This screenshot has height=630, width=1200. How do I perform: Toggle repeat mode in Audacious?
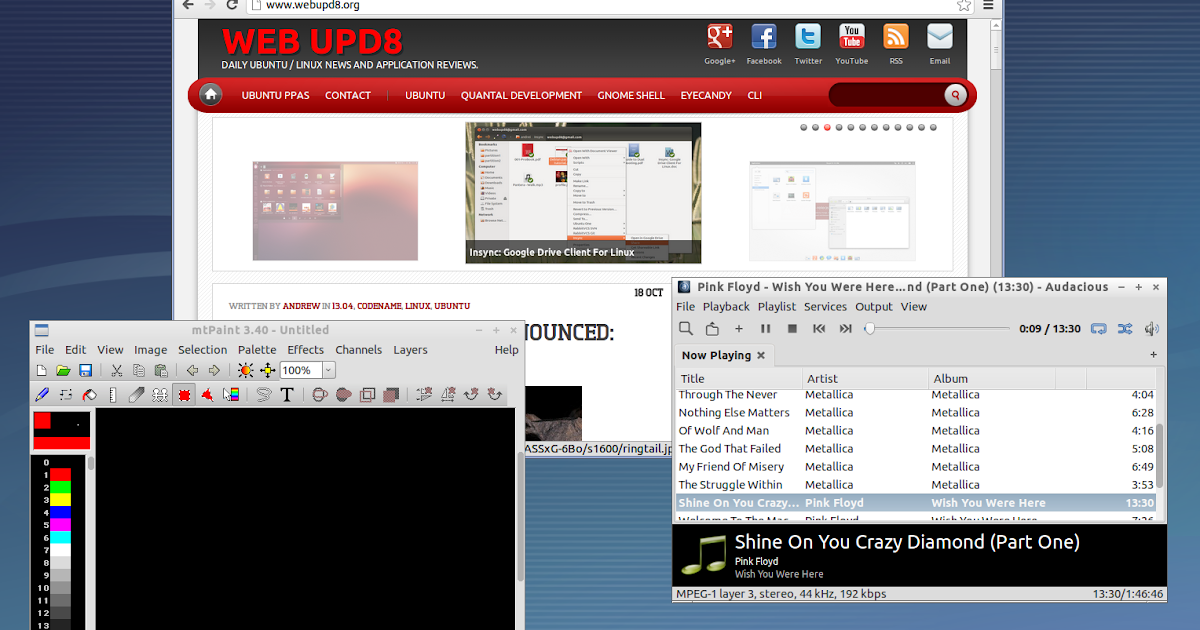(1100, 330)
